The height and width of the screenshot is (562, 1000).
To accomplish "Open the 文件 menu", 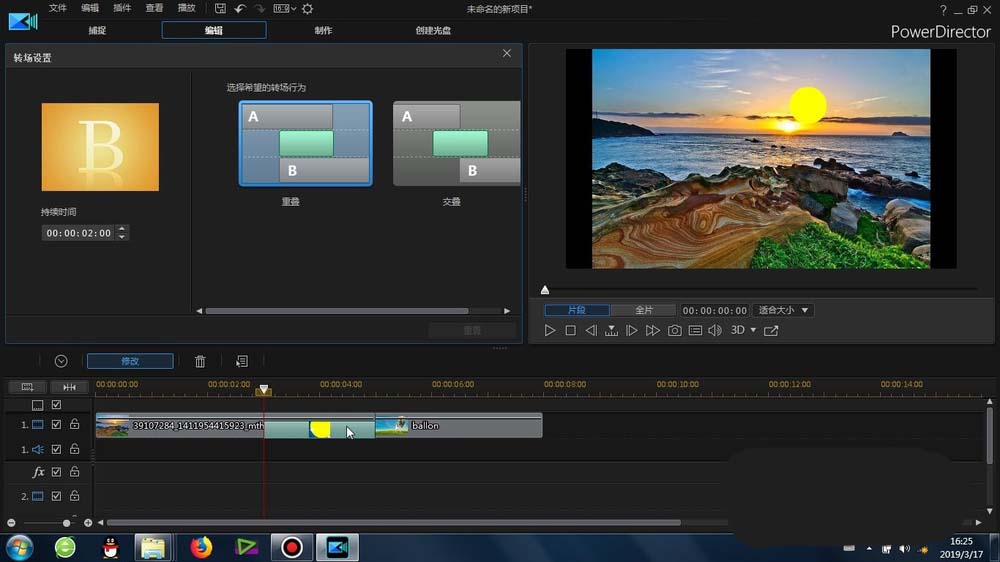I will pos(58,8).
